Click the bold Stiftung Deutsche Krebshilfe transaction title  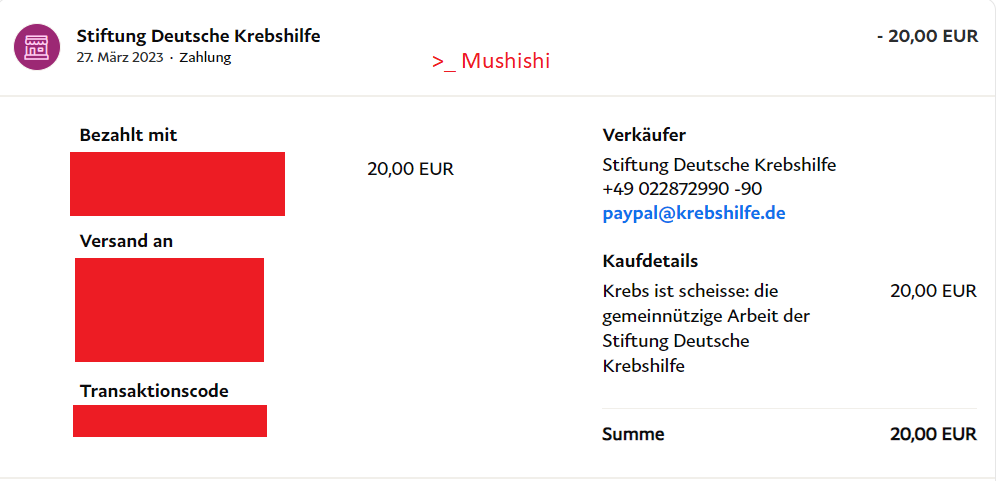(198, 36)
